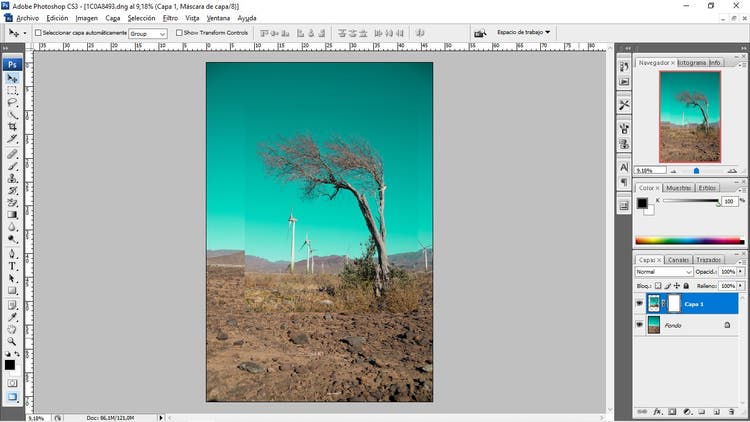Select the Brush tool
Screen dimensions: 750x422
12,166
